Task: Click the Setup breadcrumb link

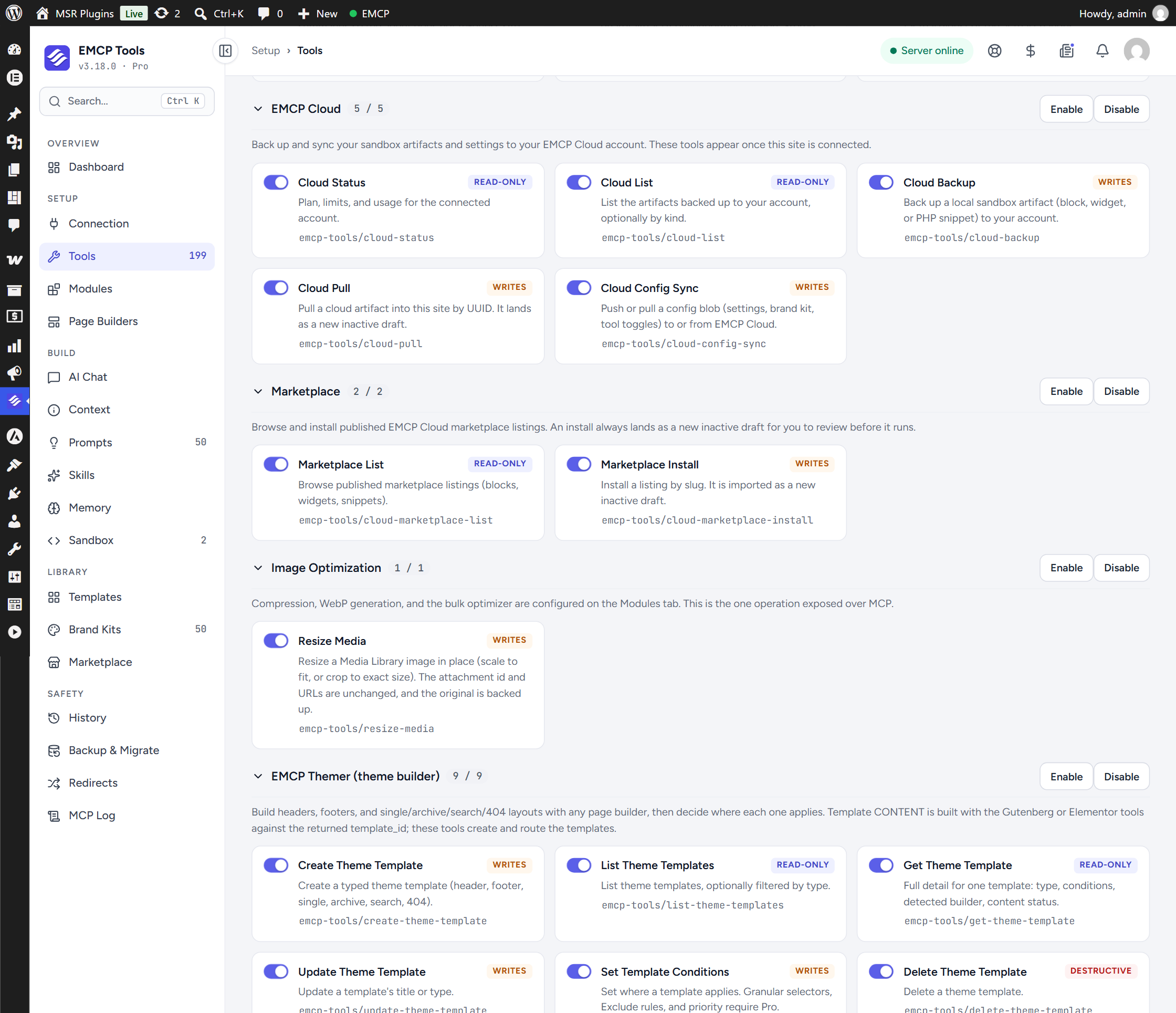Action: tap(266, 50)
